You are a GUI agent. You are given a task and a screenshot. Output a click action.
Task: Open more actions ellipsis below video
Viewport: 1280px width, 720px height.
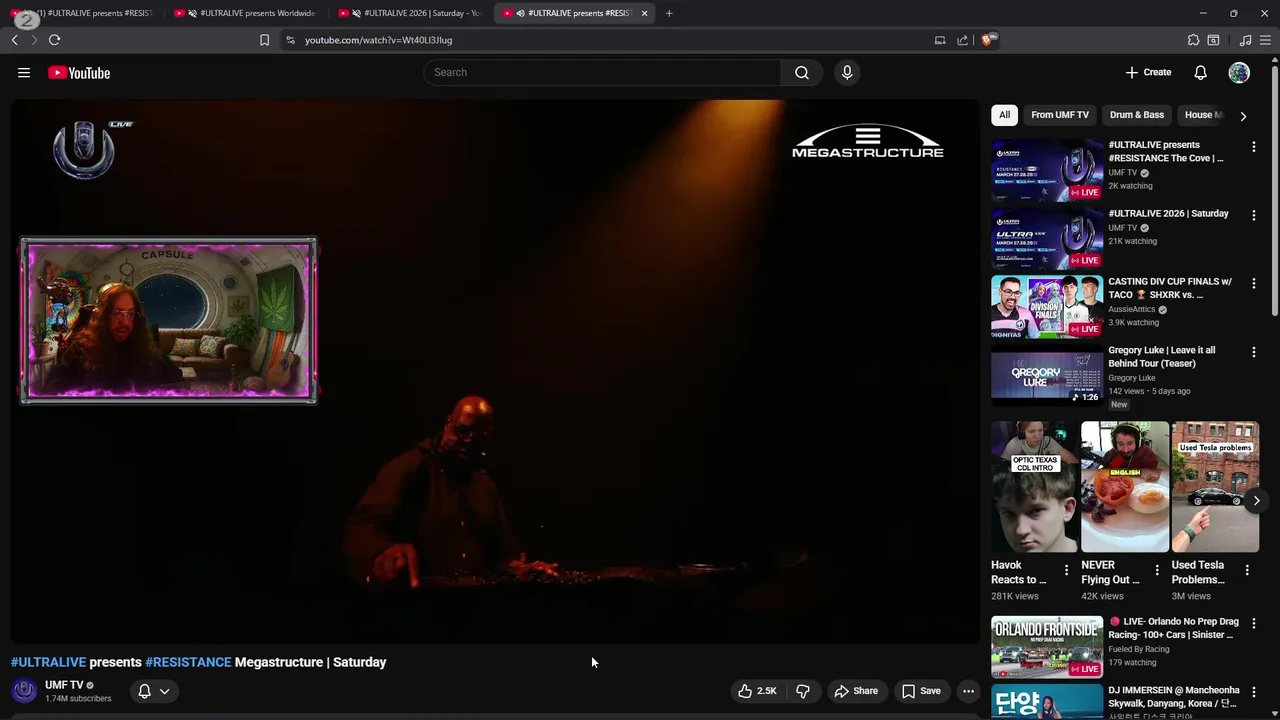[968, 691]
